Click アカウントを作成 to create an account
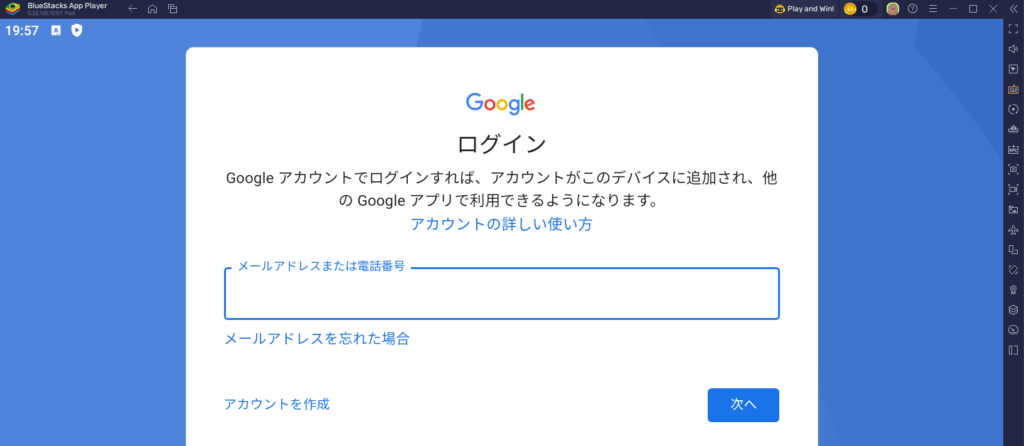This screenshot has width=1024, height=446. [277, 404]
